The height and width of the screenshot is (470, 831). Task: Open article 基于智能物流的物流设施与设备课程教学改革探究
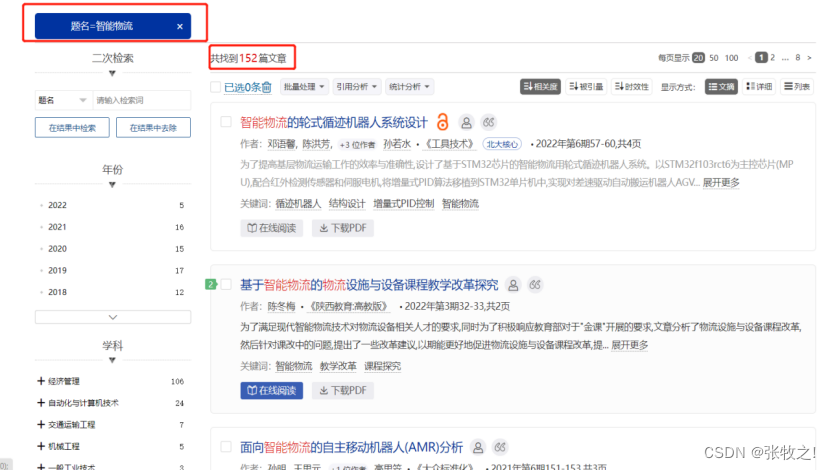tap(369, 285)
